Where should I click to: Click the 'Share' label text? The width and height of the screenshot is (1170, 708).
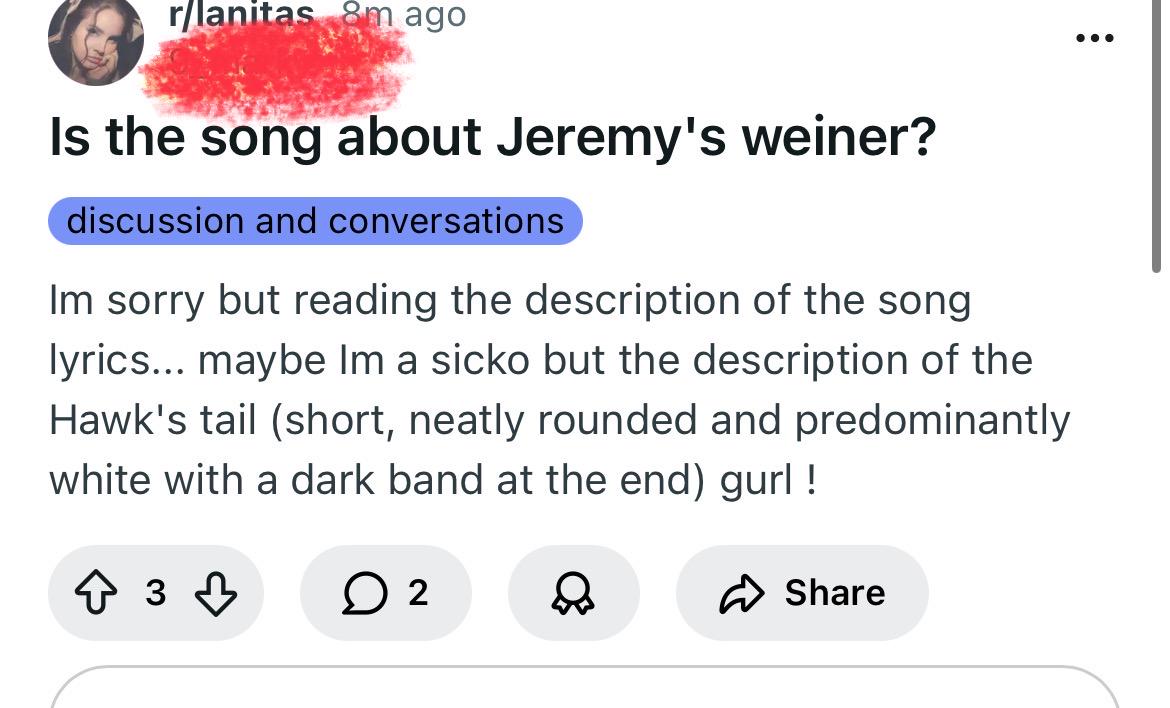coord(835,592)
